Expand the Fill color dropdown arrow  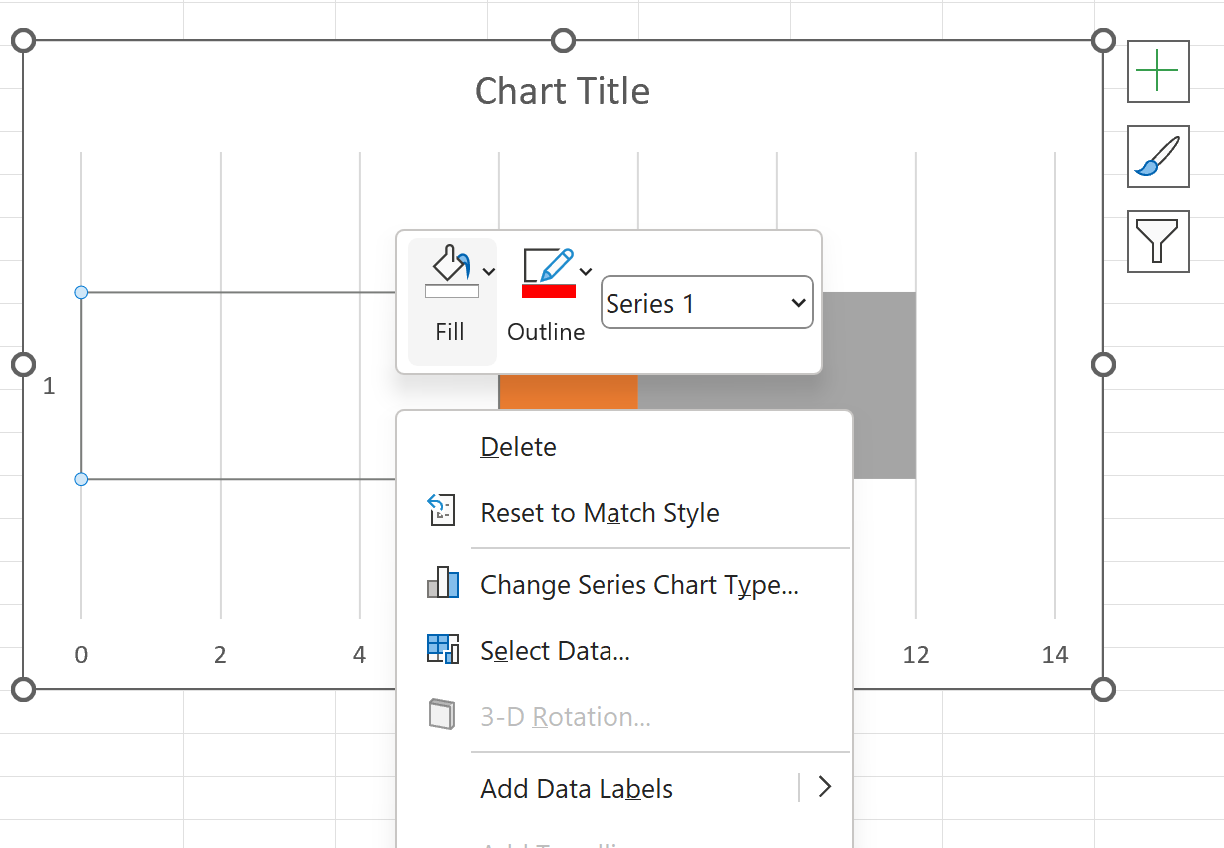point(489,271)
